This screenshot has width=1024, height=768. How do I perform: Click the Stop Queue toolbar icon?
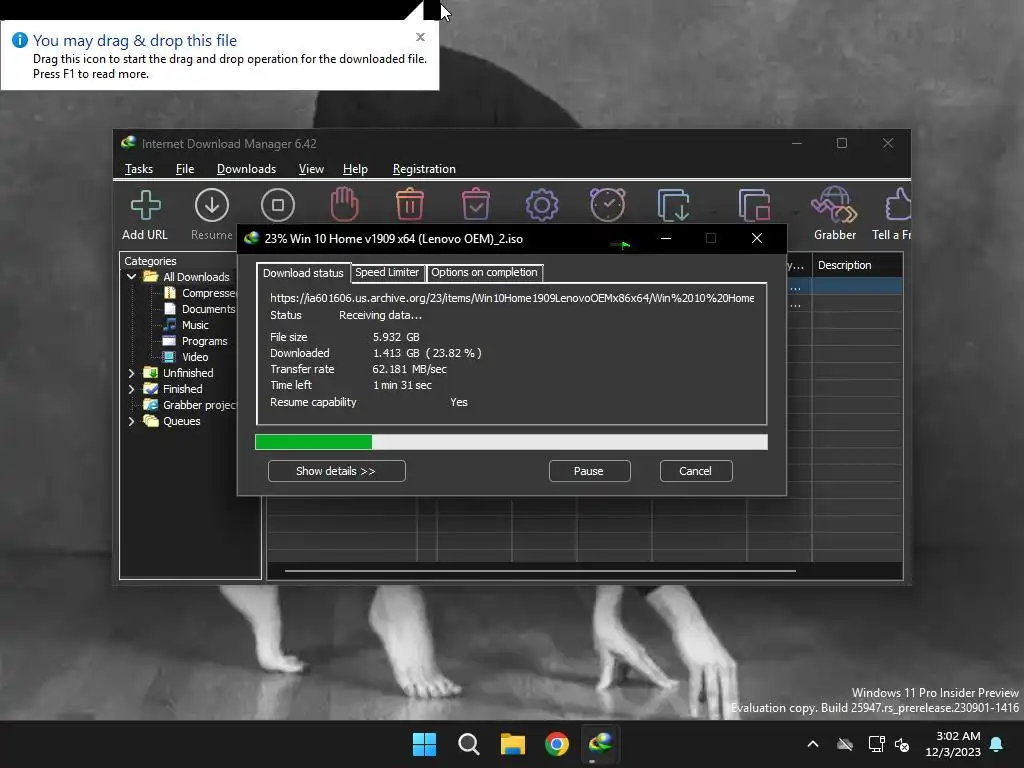point(754,205)
